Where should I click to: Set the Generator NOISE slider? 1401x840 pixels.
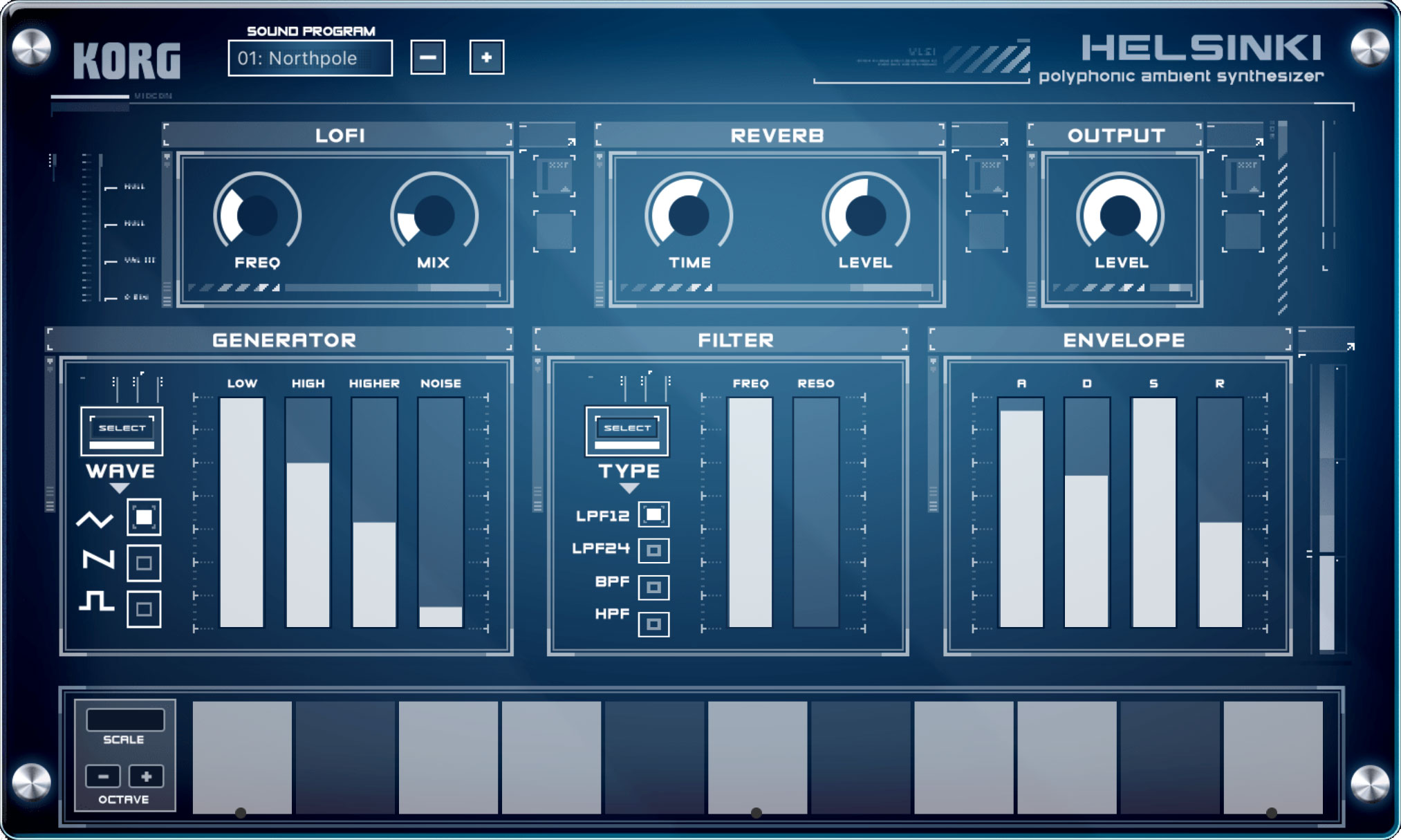pyautogui.click(x=440, y=512)
